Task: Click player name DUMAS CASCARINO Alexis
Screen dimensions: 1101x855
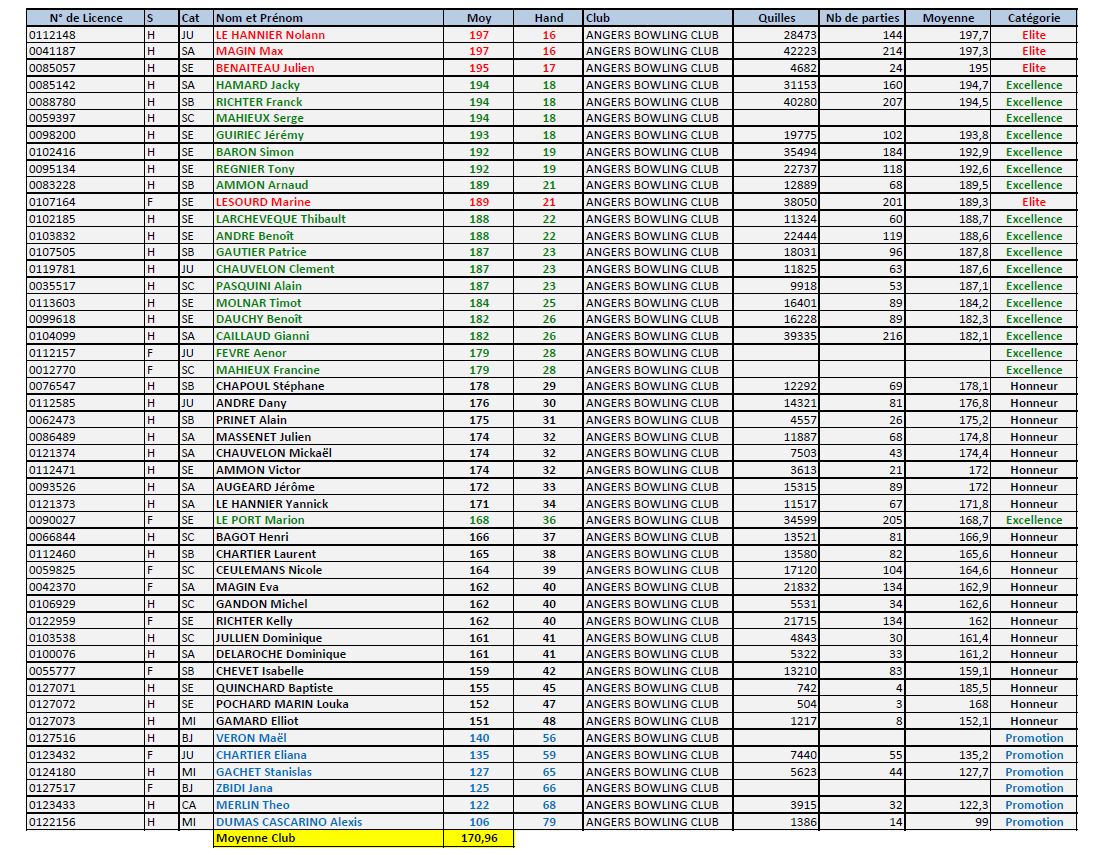Action: click(x=289, y=822)
